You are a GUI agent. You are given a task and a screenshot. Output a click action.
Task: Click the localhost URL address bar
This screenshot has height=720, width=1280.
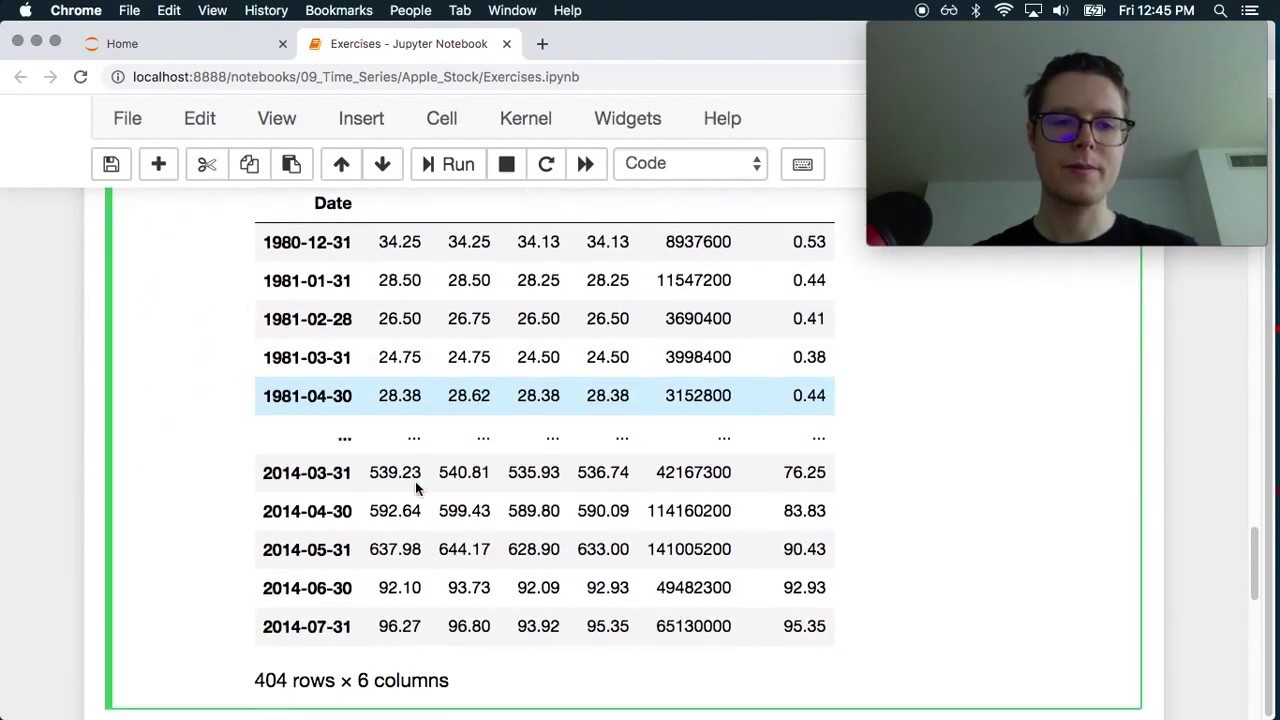(356, 77)
